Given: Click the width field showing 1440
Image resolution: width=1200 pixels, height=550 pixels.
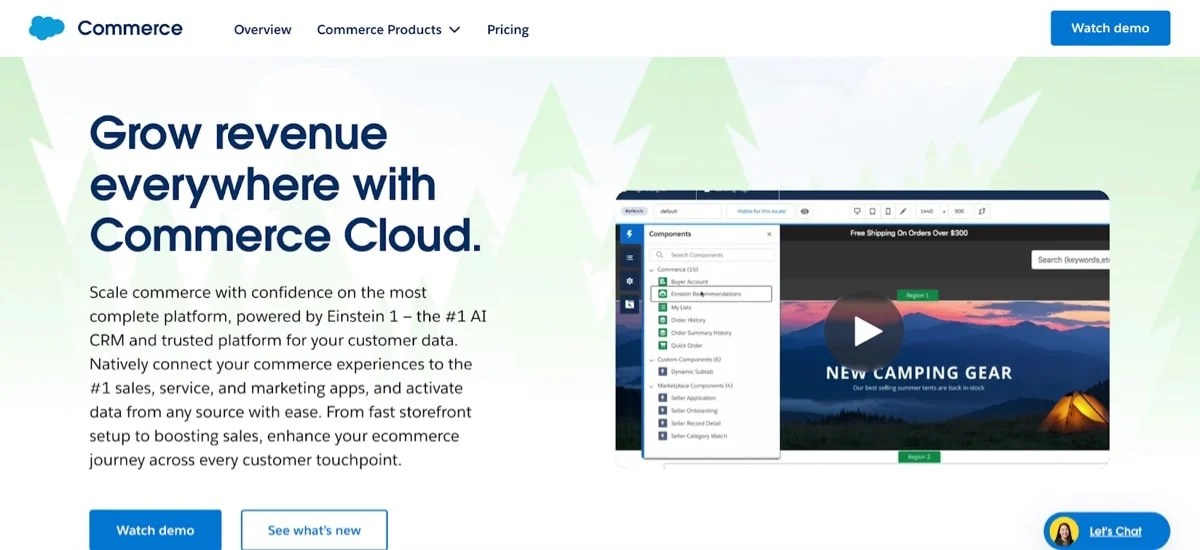Looking at the screenshot, I should click(x=927, y=211).
